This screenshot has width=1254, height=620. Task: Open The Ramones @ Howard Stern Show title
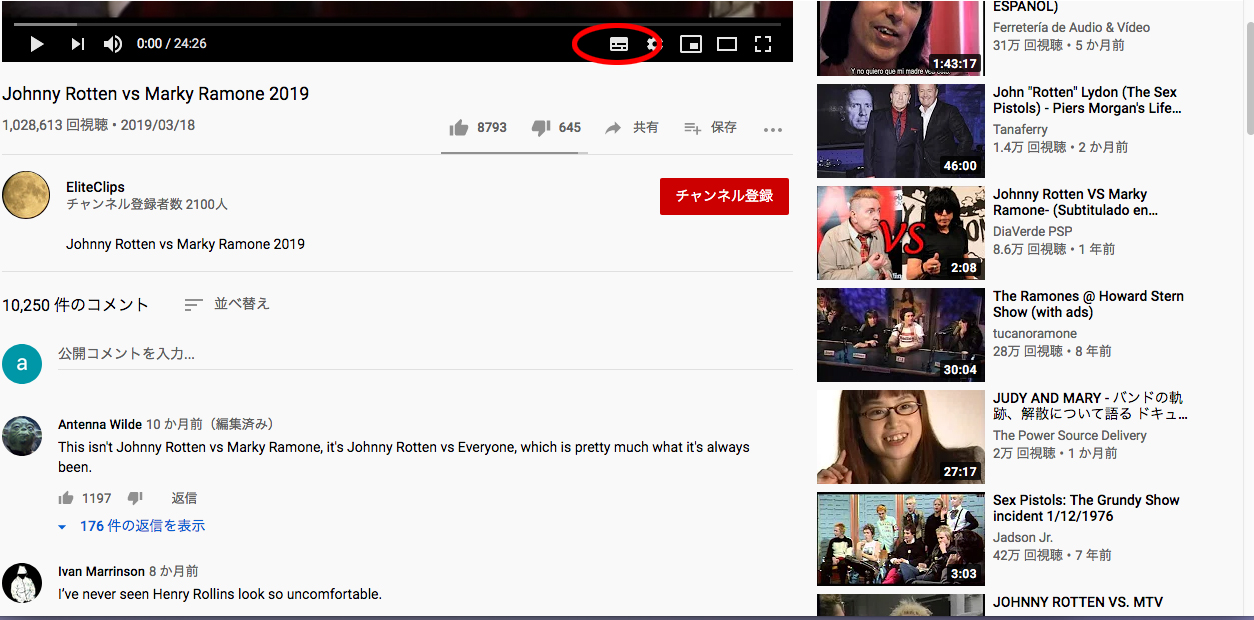(1088, 304)
